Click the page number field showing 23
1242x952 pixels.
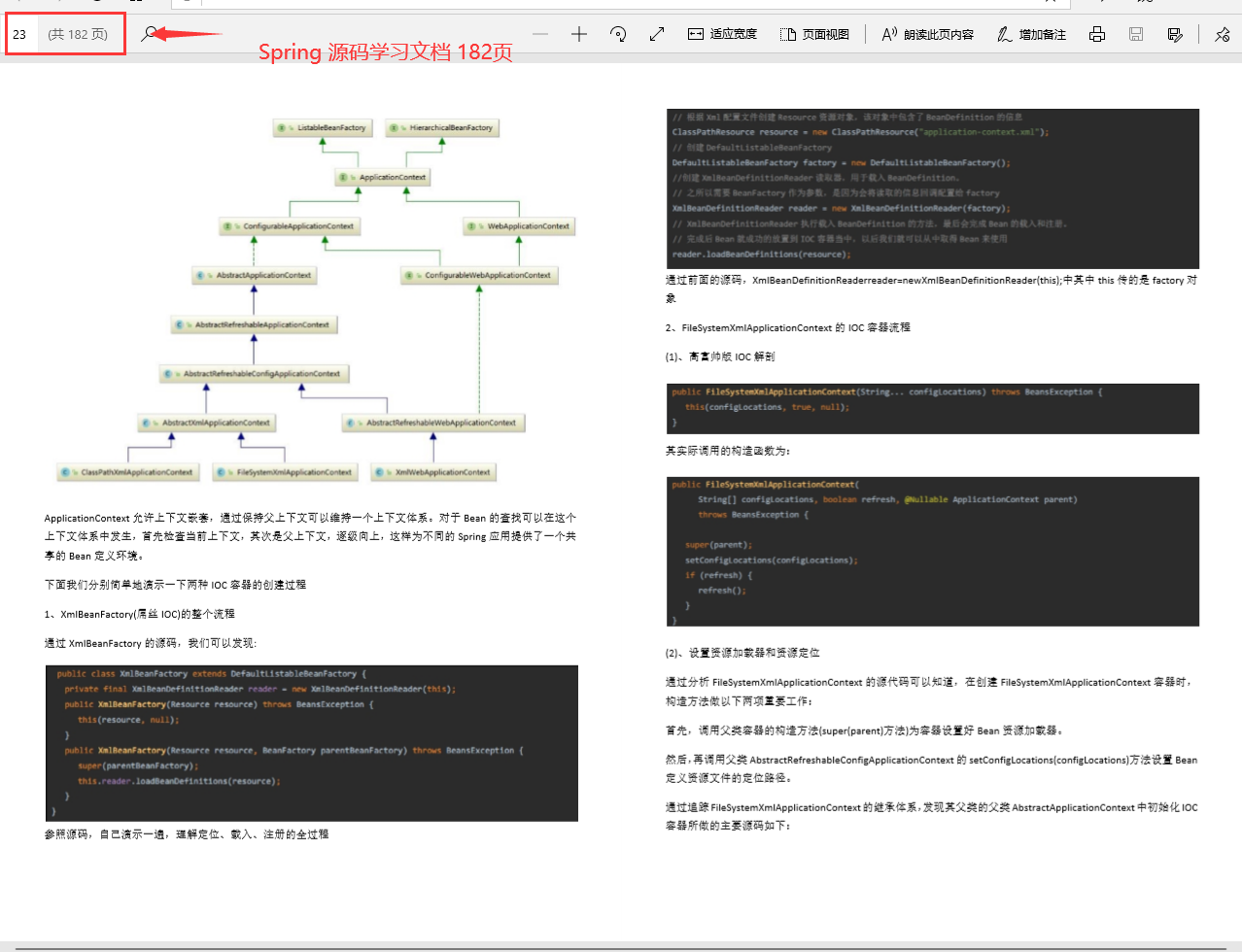[x=19, y=34]
